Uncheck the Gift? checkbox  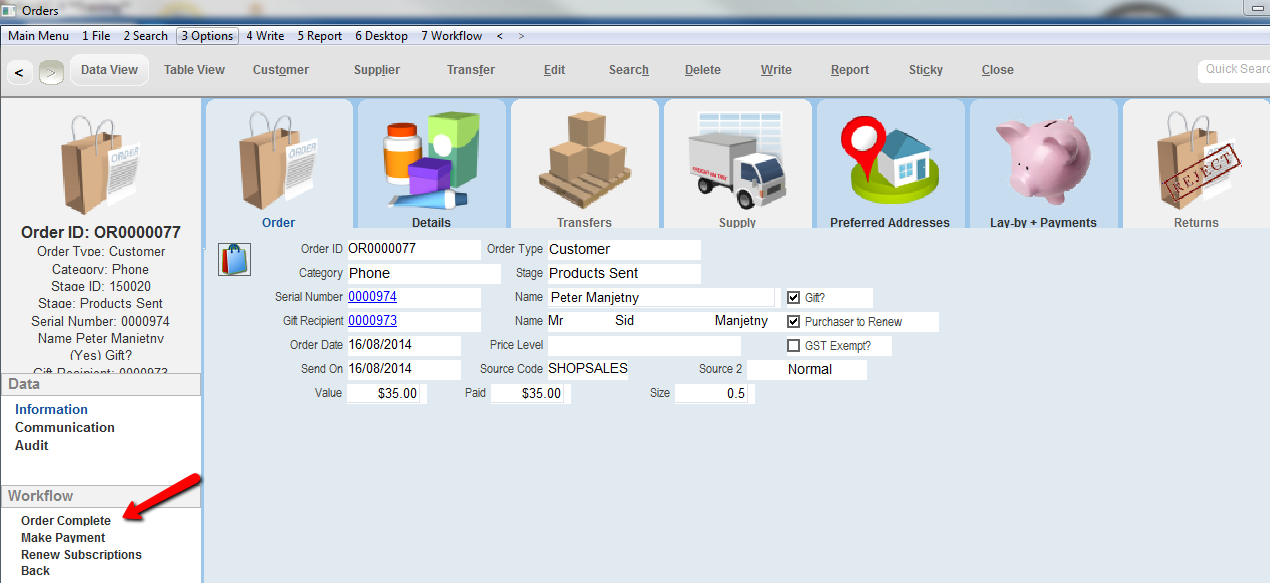pos(794,297)
